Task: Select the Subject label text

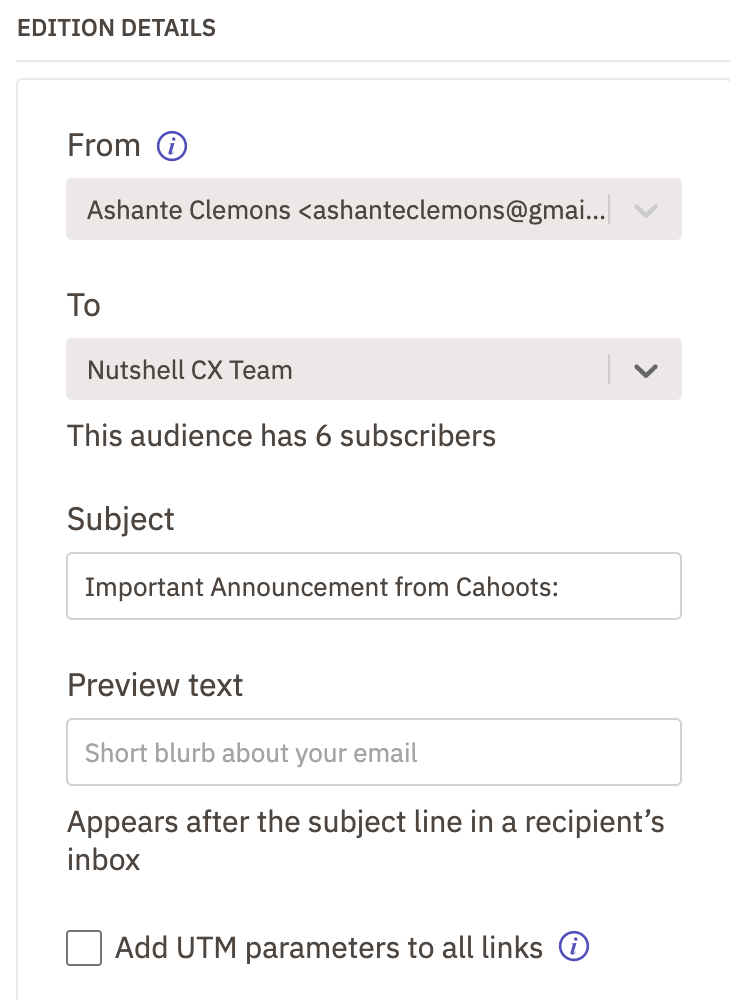Action: pyautogui.click(x=120, y=519)
